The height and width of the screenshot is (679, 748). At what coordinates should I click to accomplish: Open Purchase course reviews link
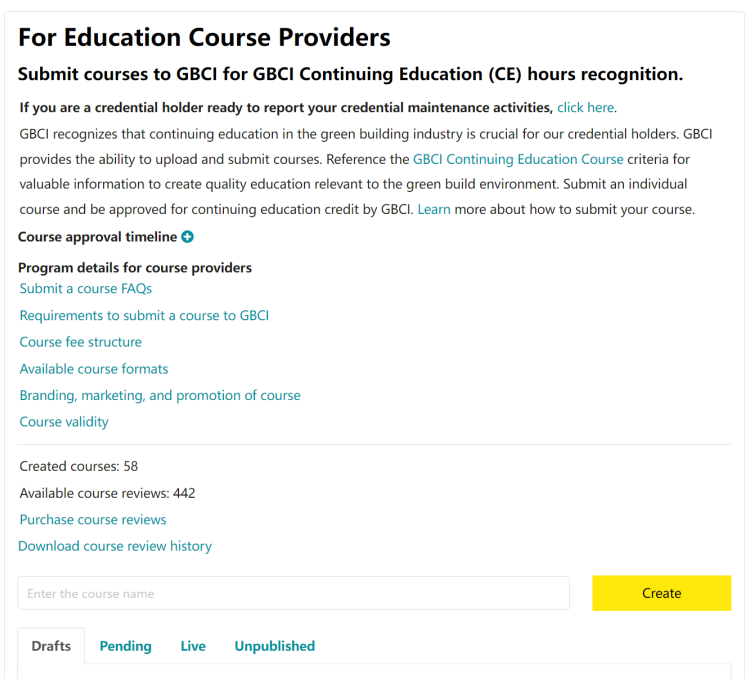click(x=93, y=520)
